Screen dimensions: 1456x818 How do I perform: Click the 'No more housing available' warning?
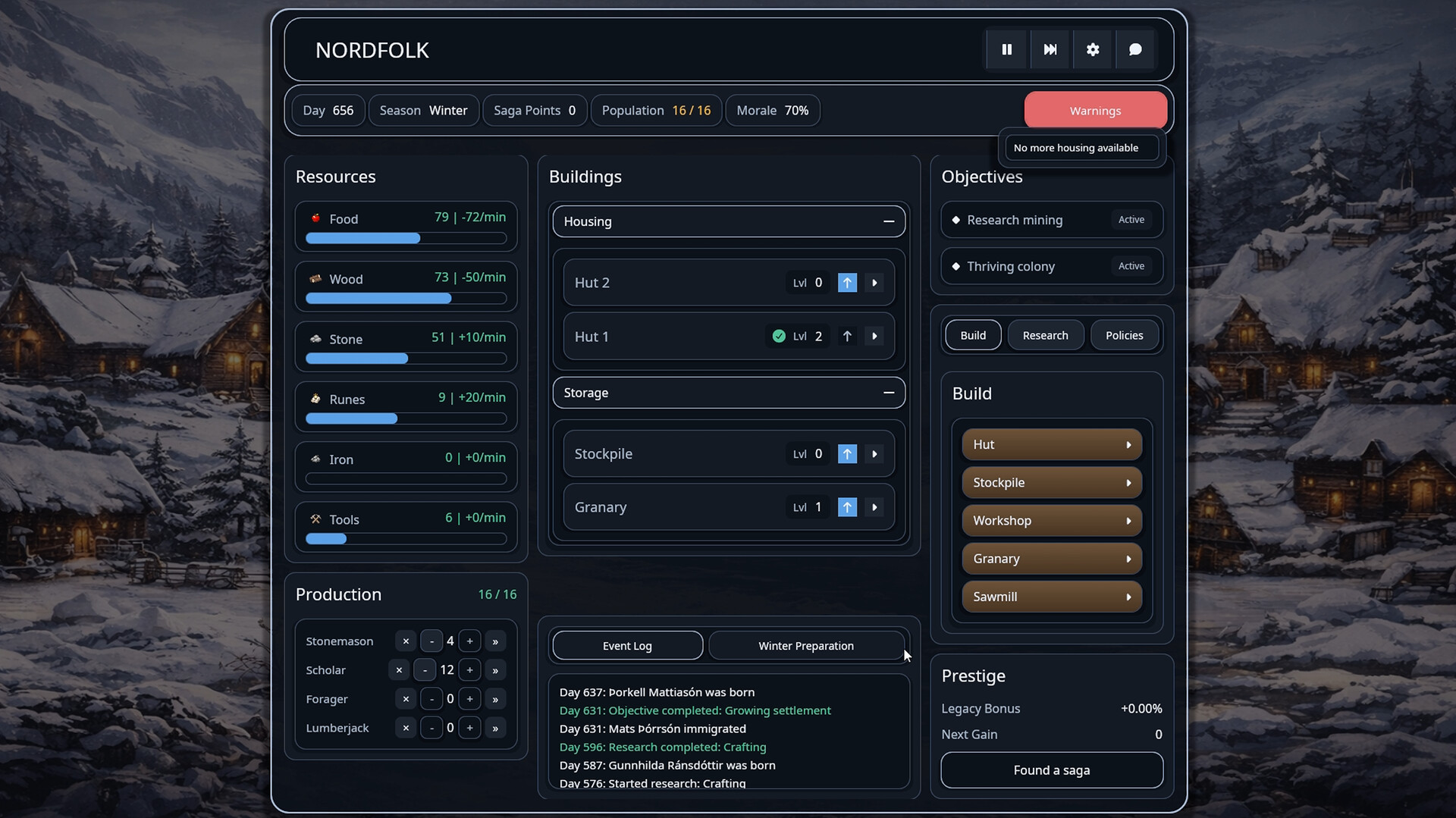pos(1081,148)
